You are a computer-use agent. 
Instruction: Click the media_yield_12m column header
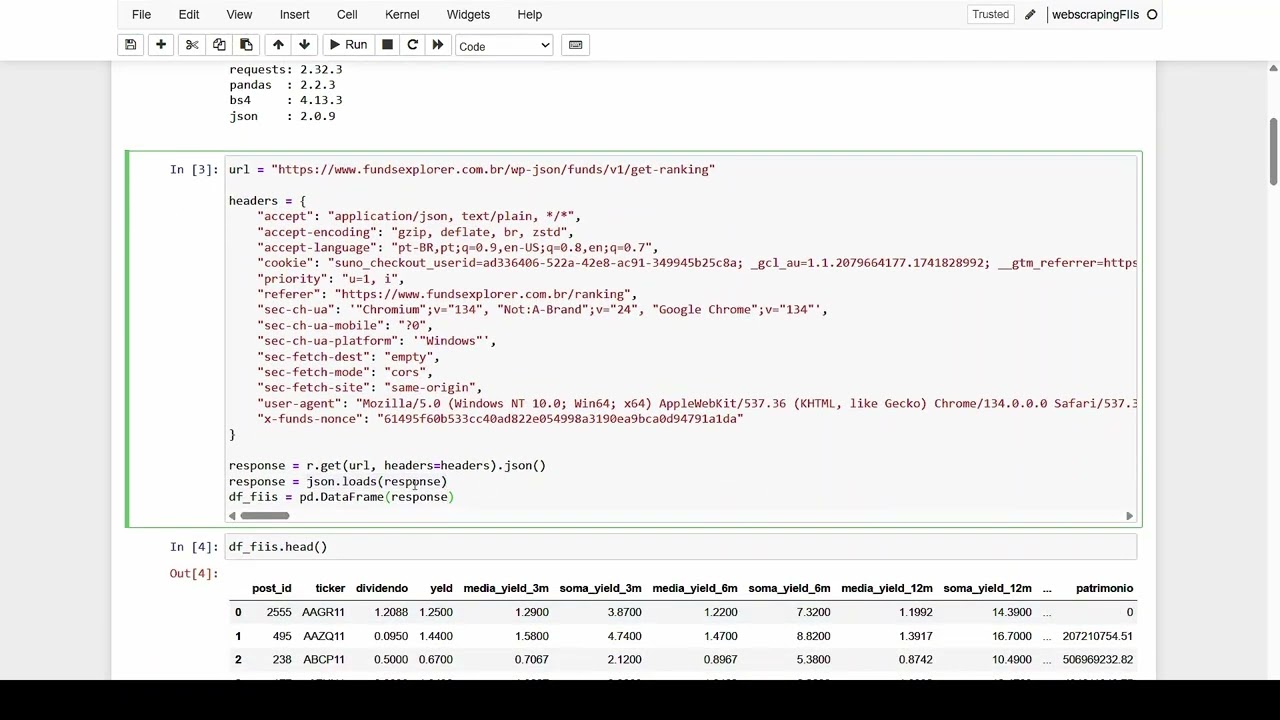coord(887,588)
